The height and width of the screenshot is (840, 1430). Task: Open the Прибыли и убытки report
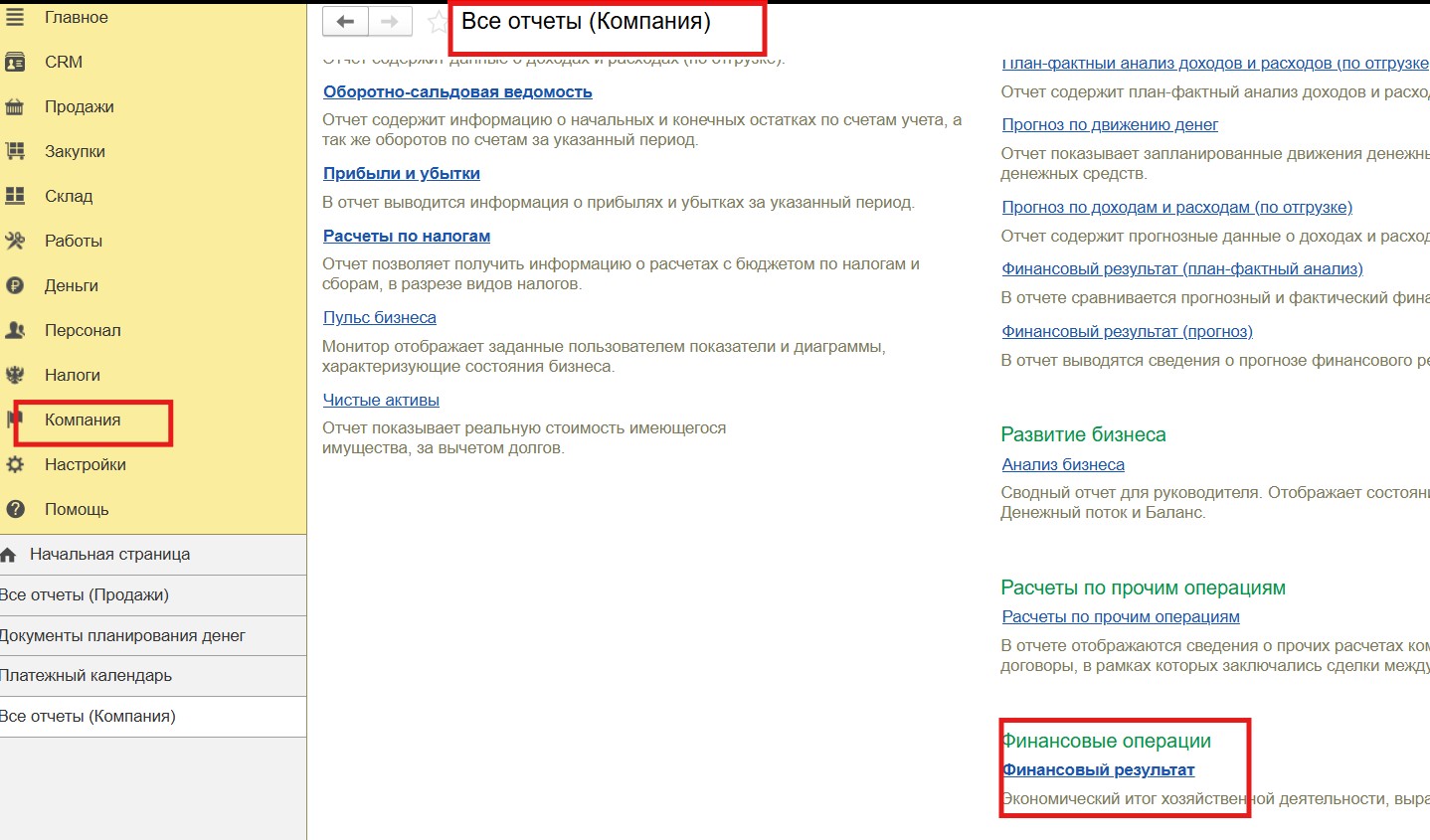[x=402, y=173]
